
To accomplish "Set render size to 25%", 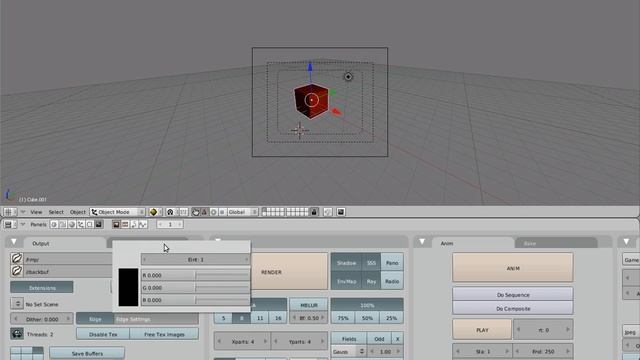I will 391,318.
